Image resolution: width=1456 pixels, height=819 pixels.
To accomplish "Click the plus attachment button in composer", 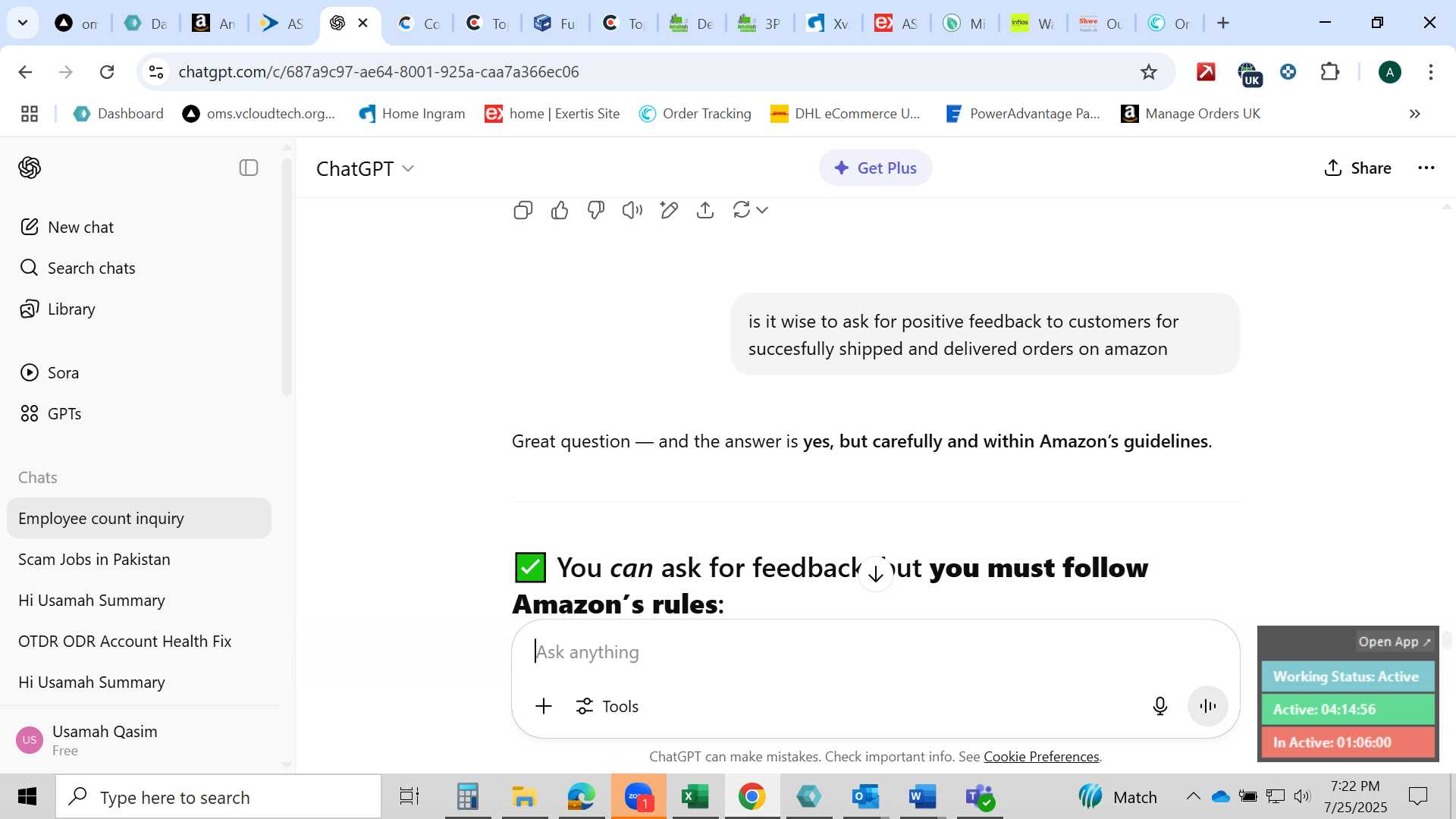I will coord(544,706).
